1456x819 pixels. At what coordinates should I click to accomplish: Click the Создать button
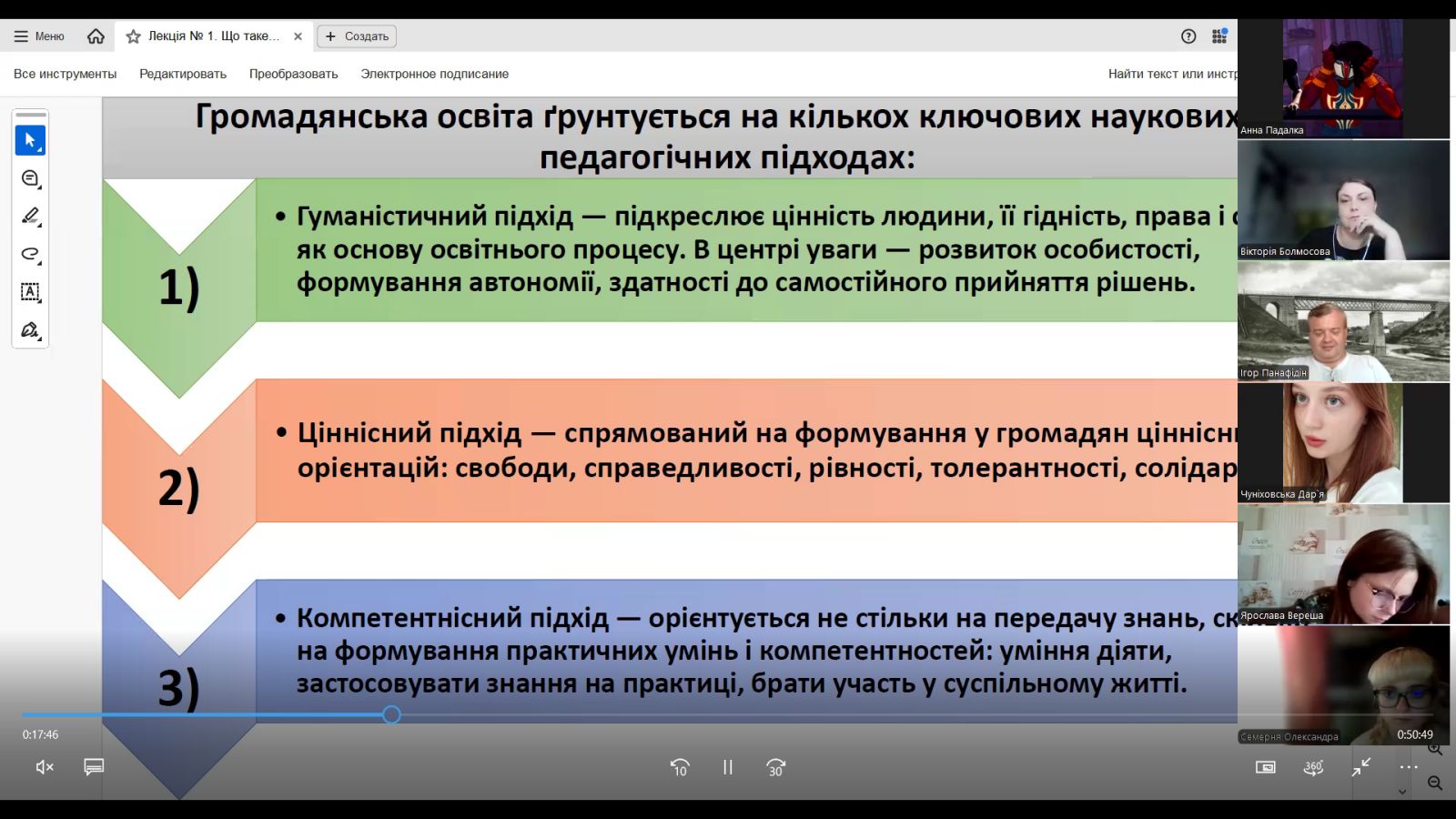pyautogui.click(x=356, y=36)
